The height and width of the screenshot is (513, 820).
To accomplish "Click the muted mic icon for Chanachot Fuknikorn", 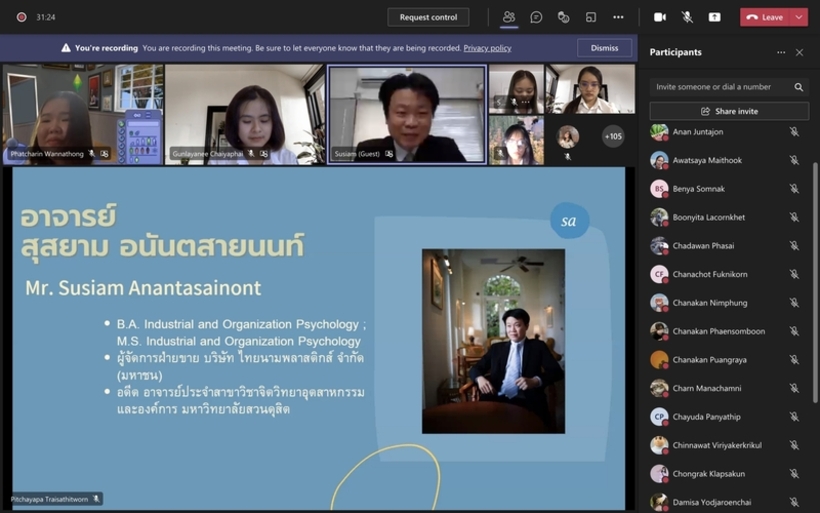I will point(794,274).
